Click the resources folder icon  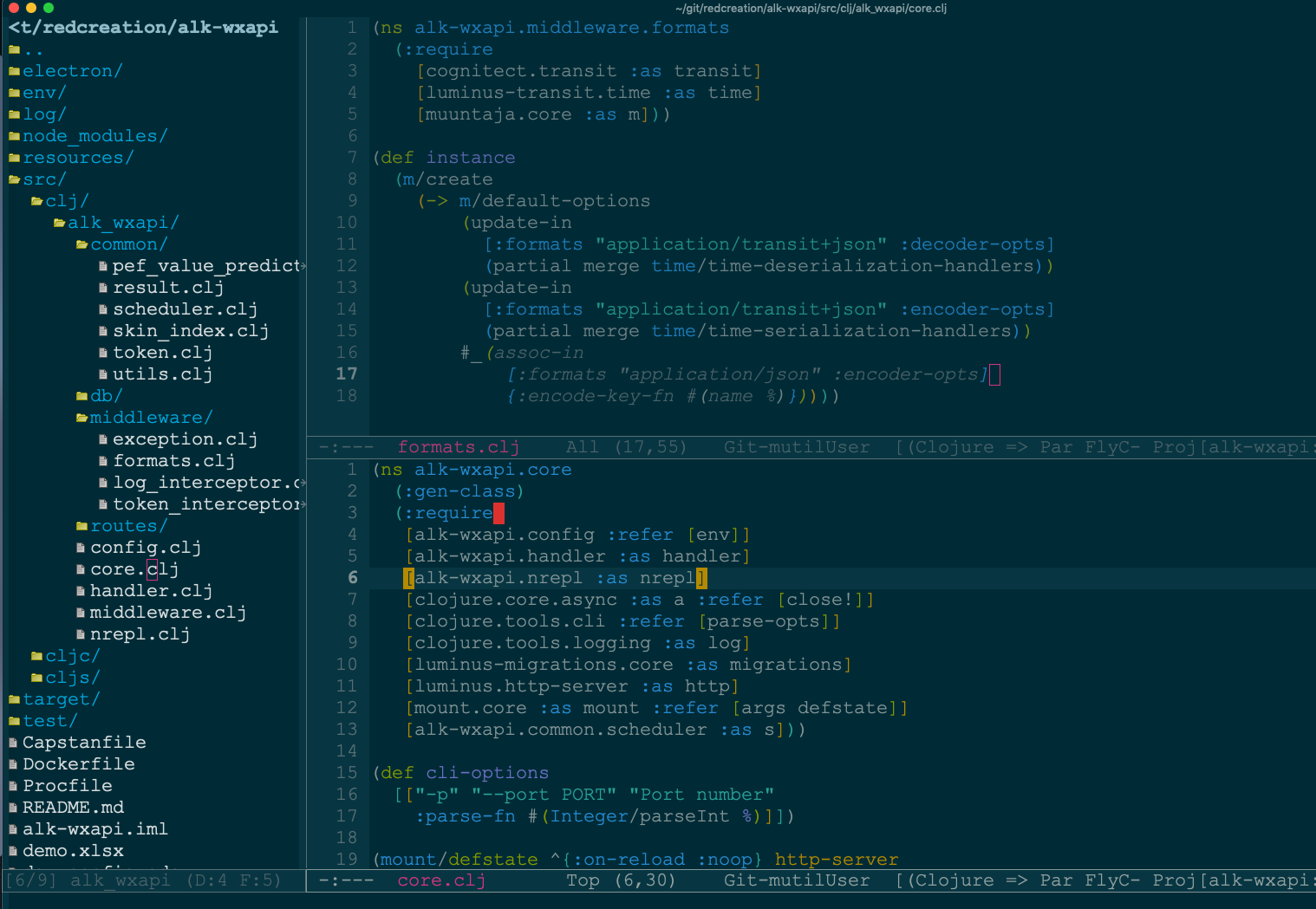click(x=14, y=158)
